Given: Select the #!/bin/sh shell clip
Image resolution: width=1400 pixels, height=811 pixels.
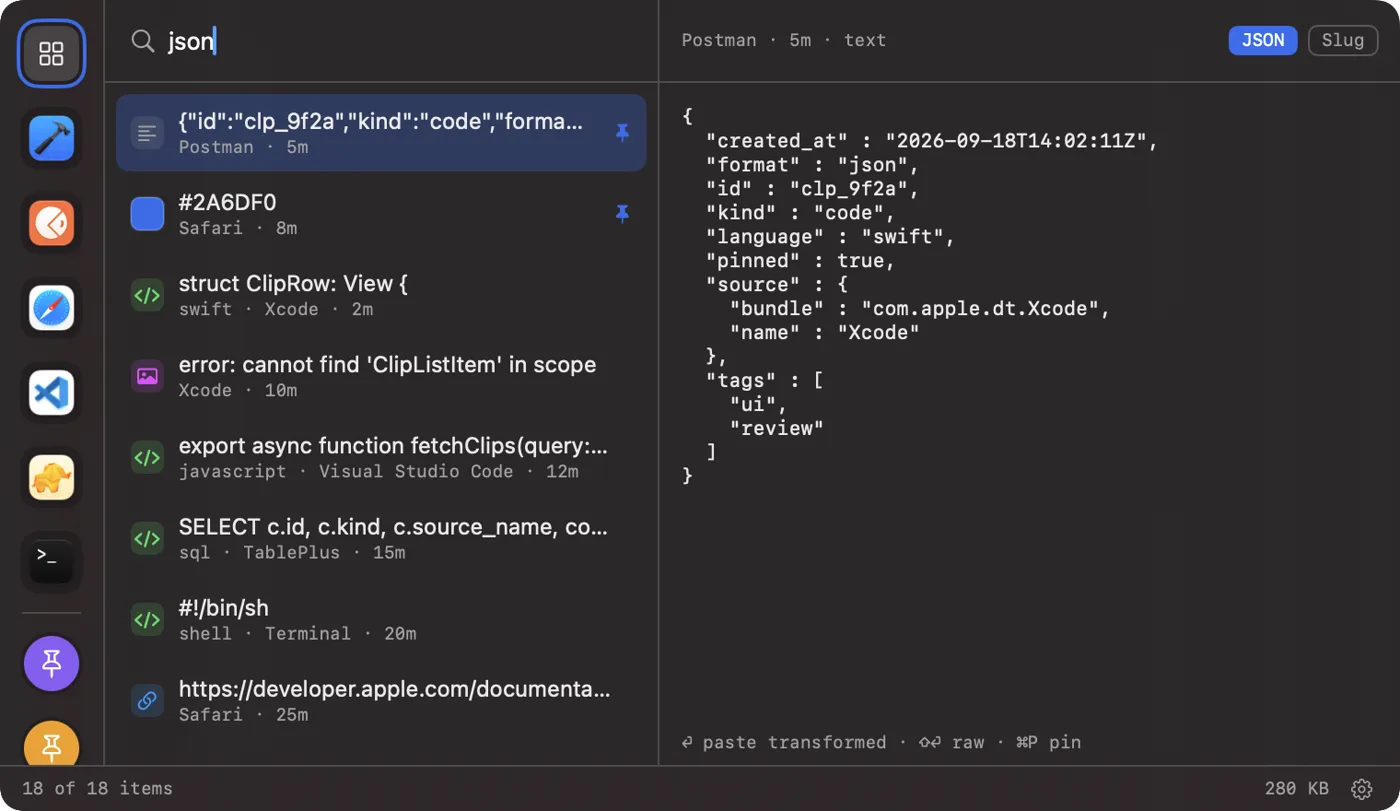Looking at the screenshot, I should [x=381, y=619].
